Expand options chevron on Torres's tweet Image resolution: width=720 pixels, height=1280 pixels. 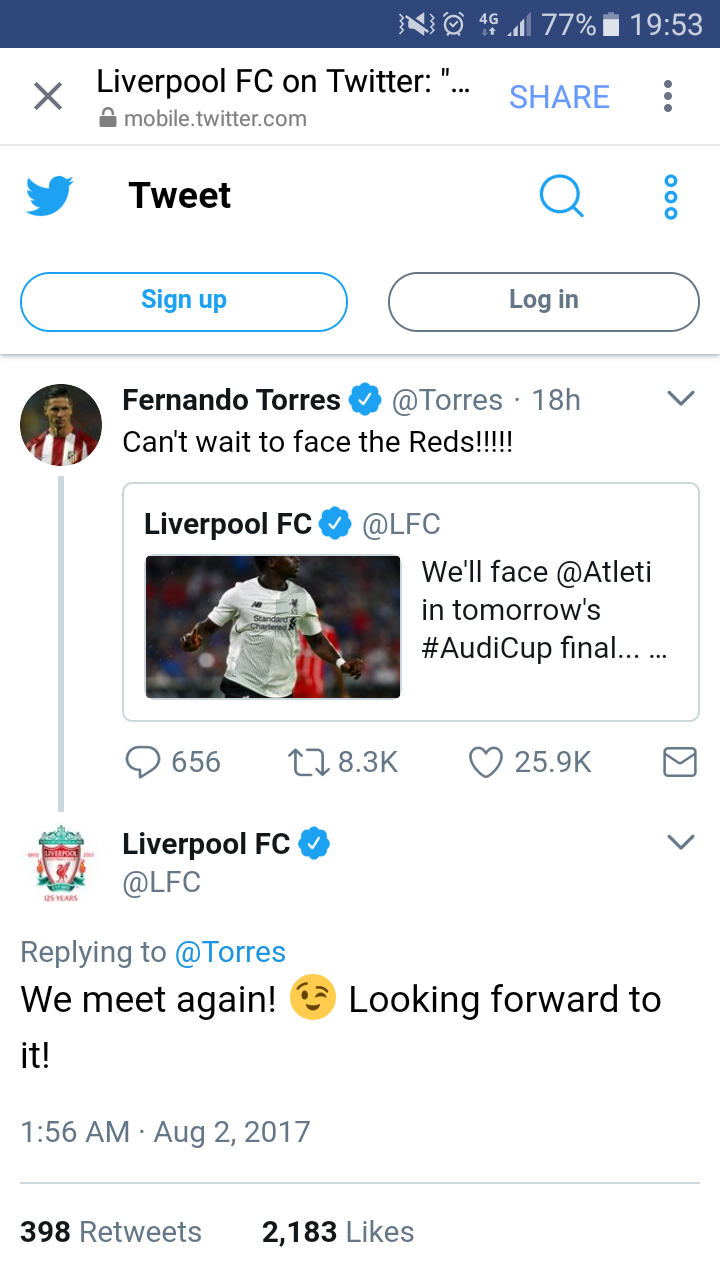(680, 399)
